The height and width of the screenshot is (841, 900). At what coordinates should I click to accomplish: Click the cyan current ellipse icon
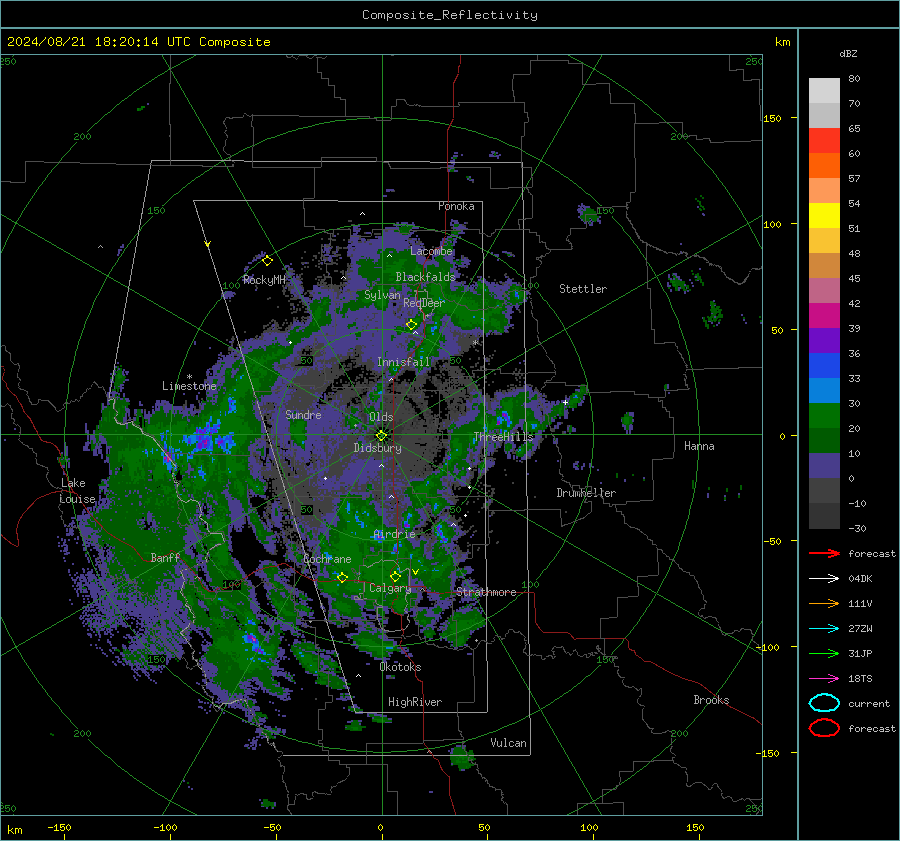pos(824,703)
